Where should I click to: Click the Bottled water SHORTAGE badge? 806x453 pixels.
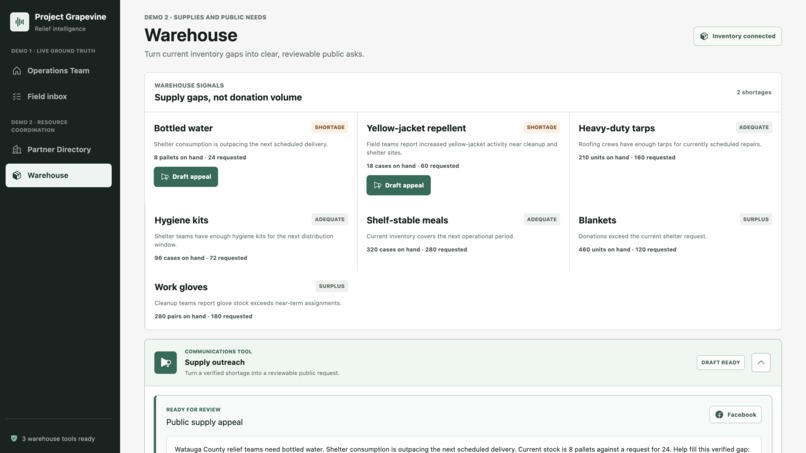pos(329,127)
